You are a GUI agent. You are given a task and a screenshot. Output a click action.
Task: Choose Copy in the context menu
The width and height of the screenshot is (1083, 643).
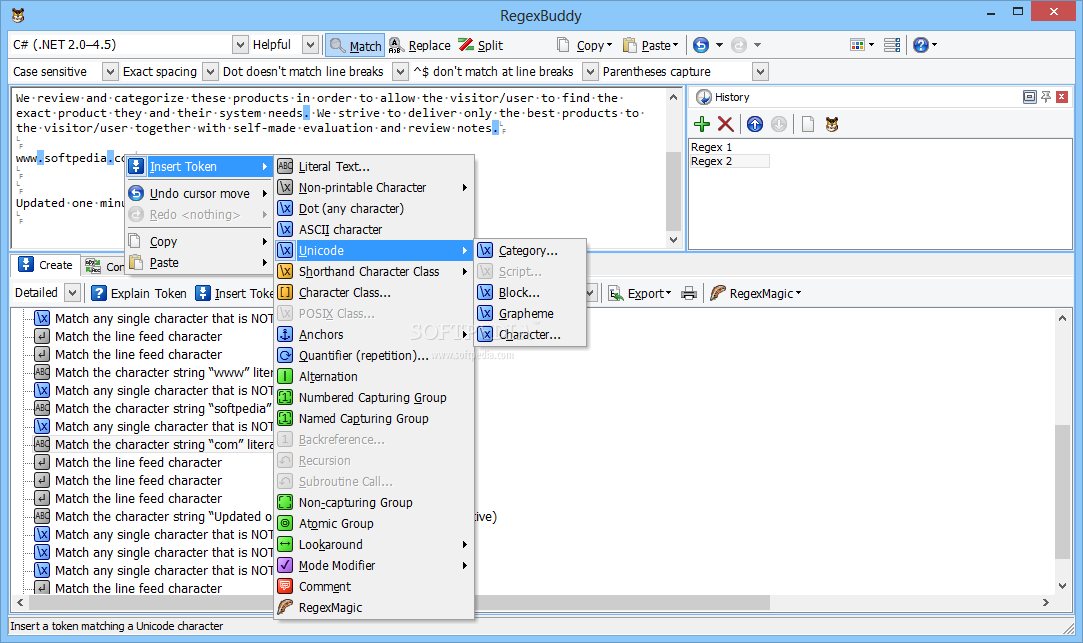coord(199,242)
